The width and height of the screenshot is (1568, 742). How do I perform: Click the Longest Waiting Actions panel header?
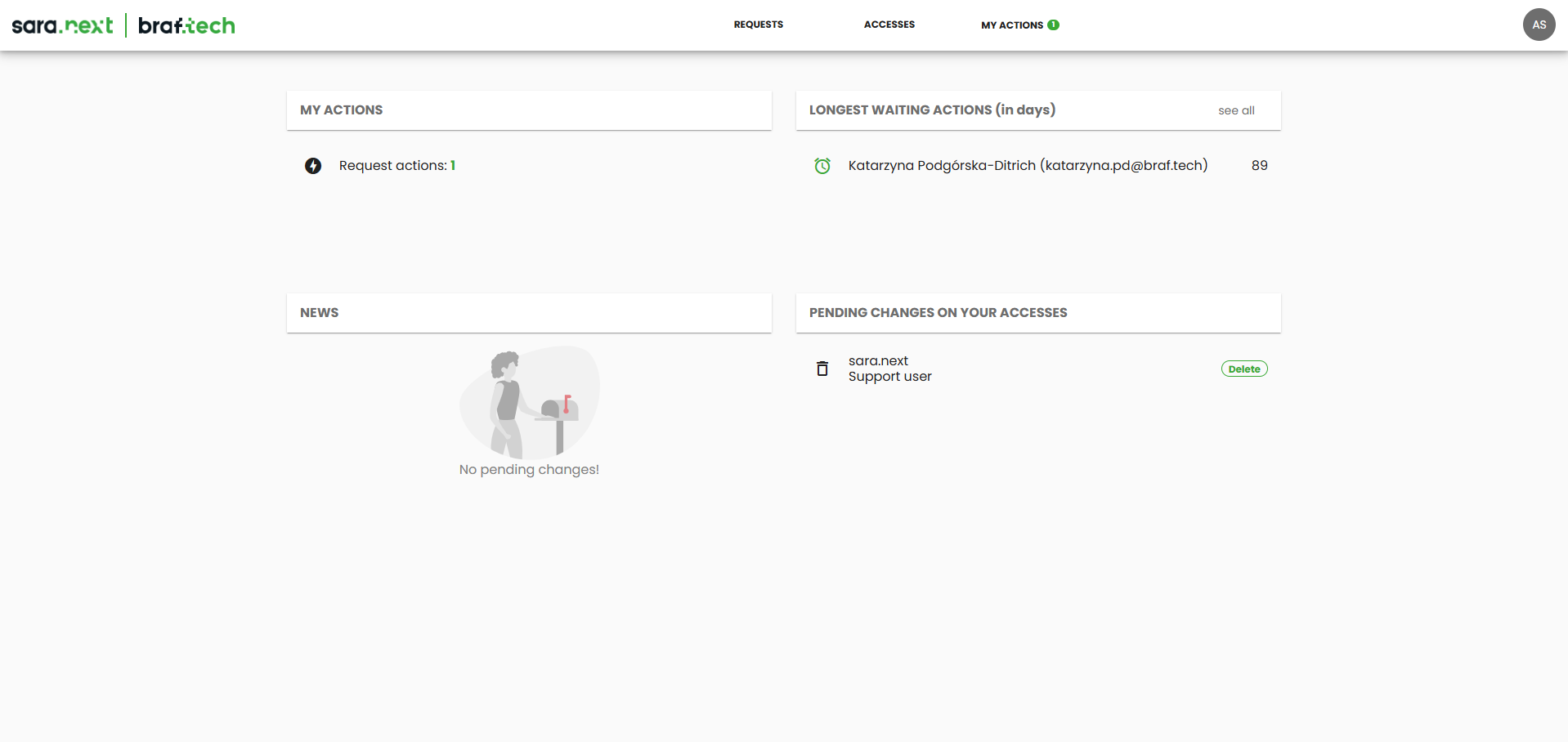tap(932, 110)
